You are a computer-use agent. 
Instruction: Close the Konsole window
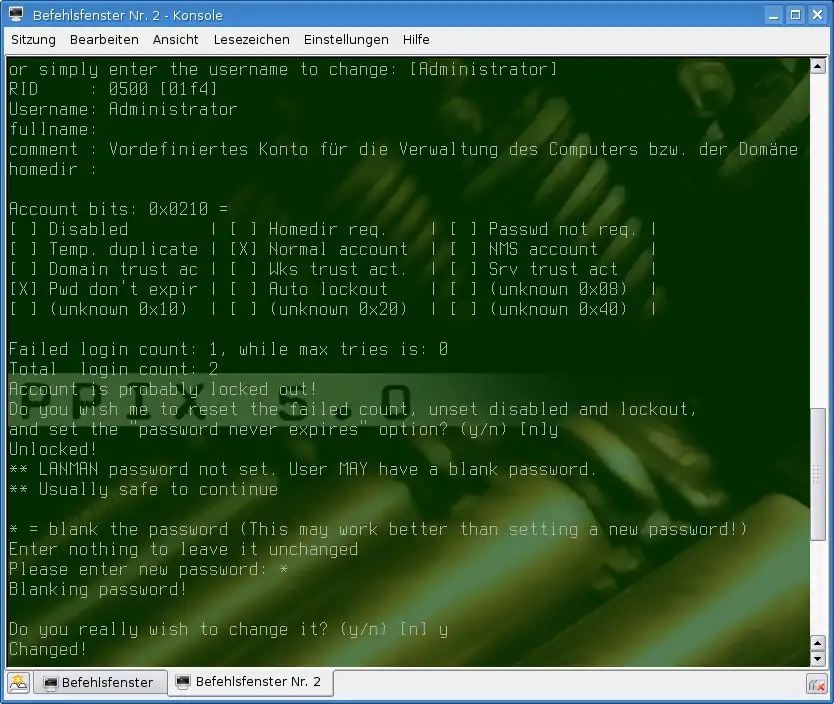click(x=818, y=15)
